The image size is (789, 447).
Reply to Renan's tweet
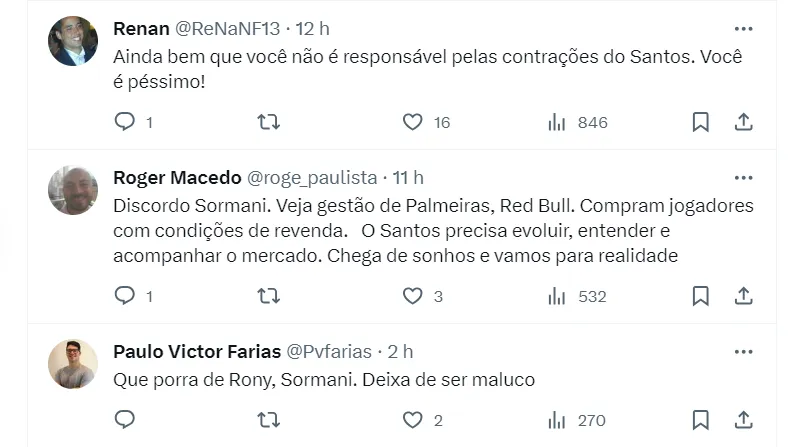(x=125, y=122)
